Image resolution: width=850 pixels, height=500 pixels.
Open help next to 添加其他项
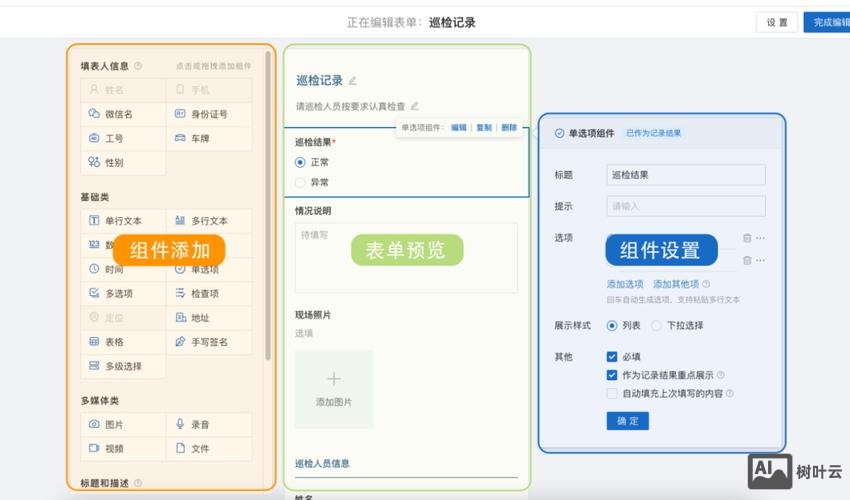(x=706, y=284)
